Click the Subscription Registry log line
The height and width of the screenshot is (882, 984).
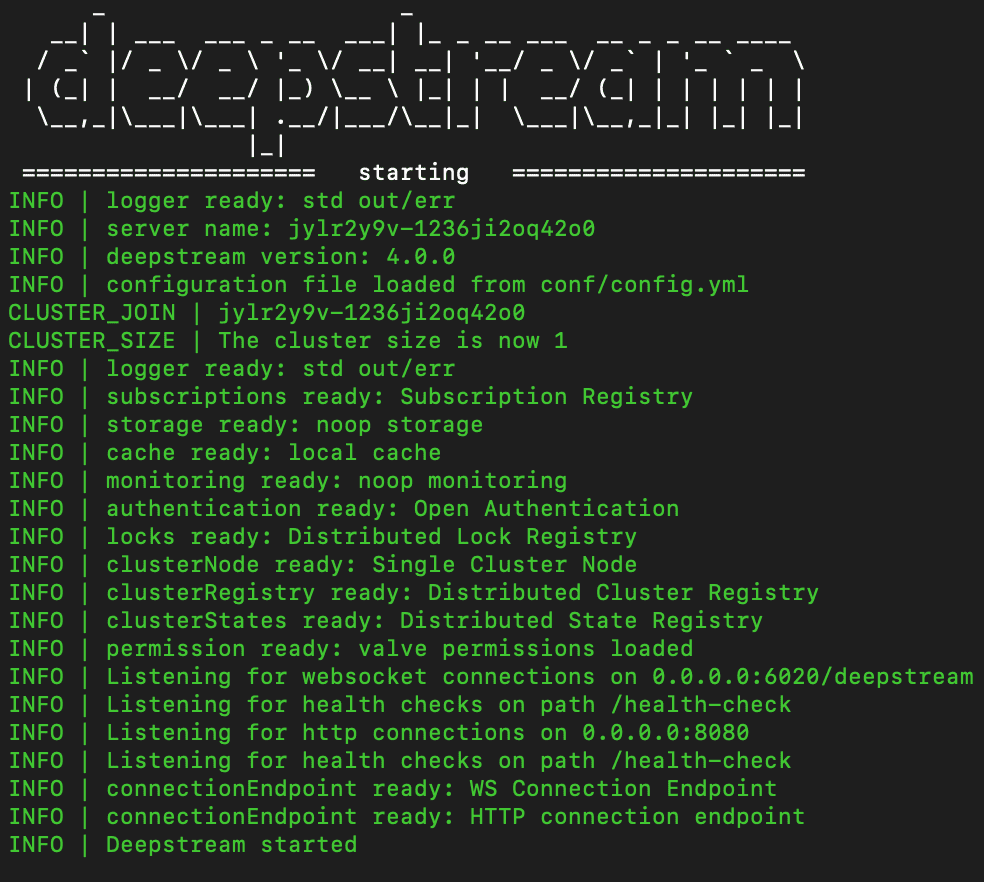351,397
